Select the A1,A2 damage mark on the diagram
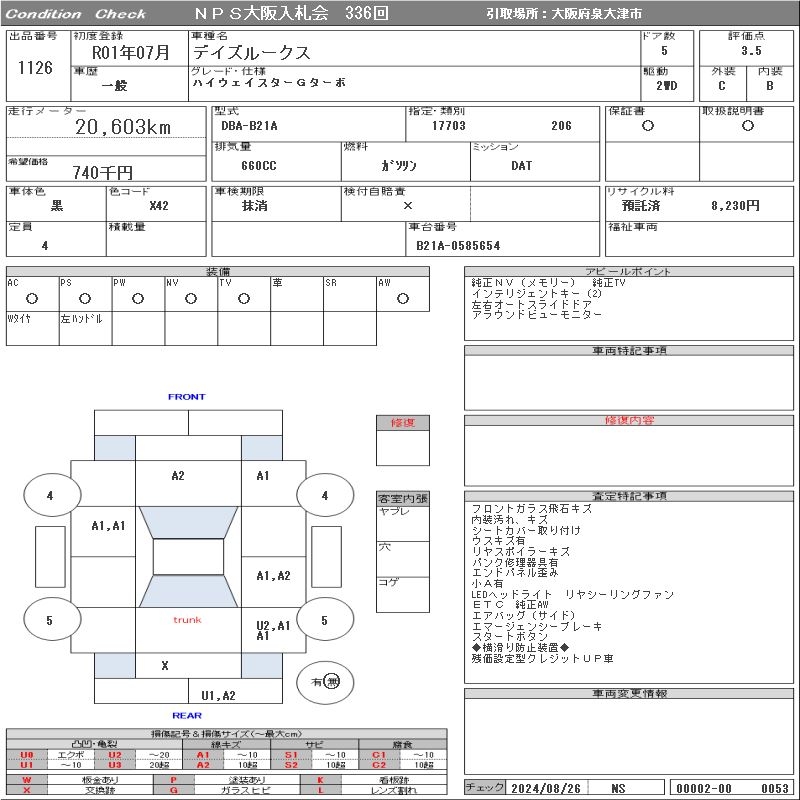This screenshot has width=800, height=800. point(273,576)
